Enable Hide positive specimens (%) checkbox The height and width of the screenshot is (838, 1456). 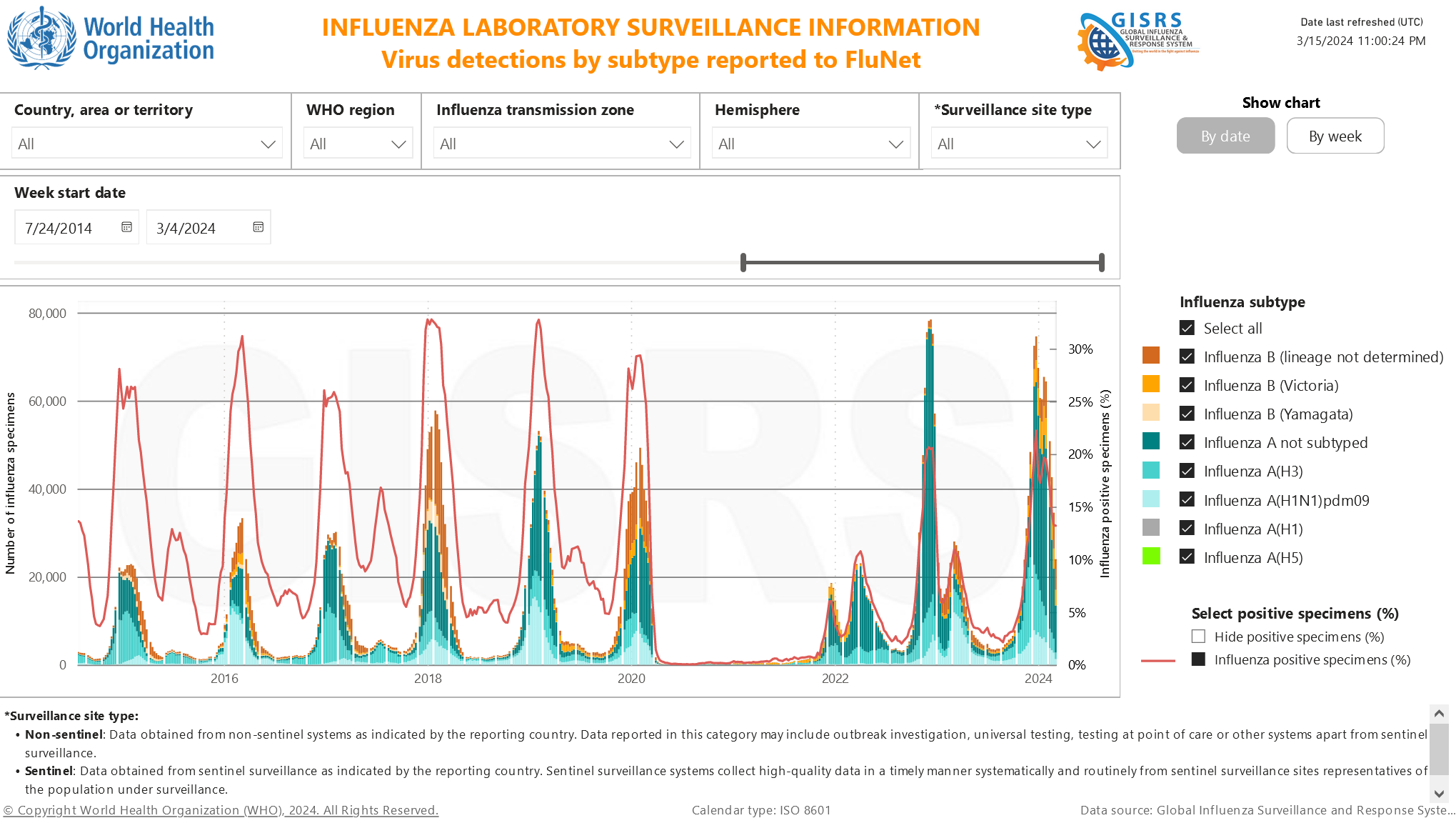1198,636
